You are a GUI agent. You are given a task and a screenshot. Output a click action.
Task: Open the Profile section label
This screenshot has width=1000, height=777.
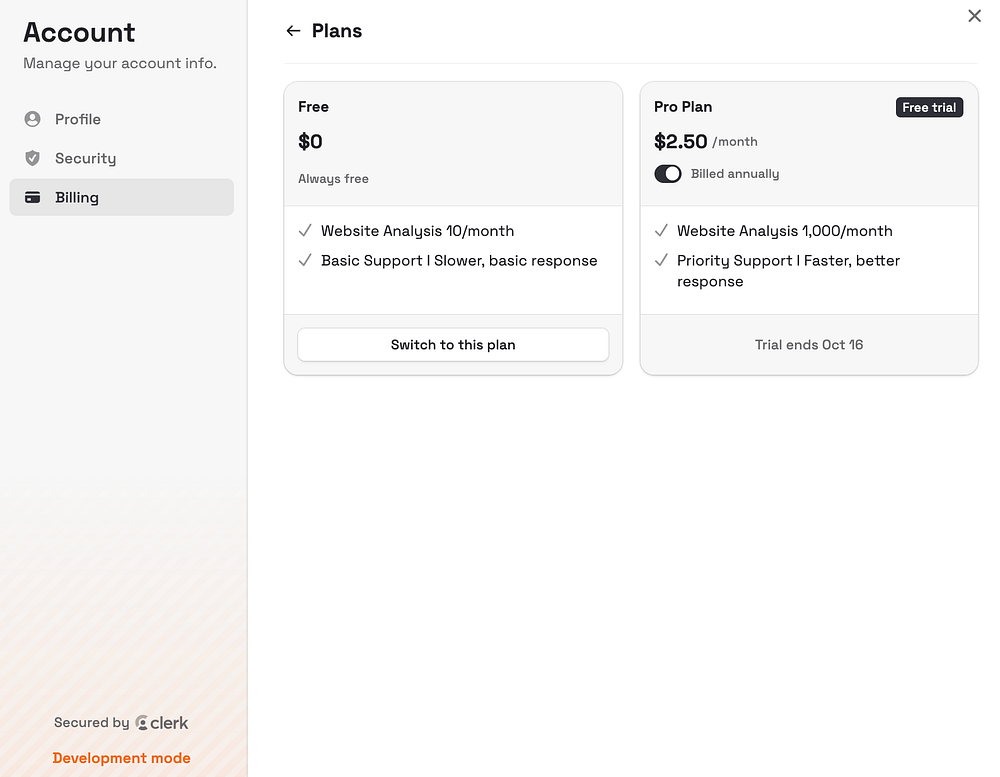pos(78,119)
